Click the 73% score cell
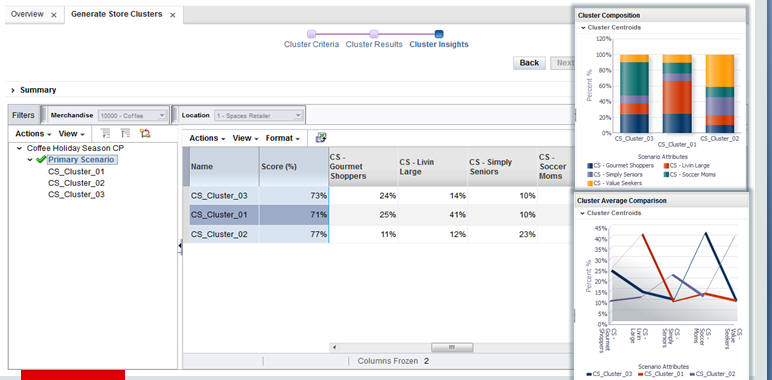 (x=294, y=196)
